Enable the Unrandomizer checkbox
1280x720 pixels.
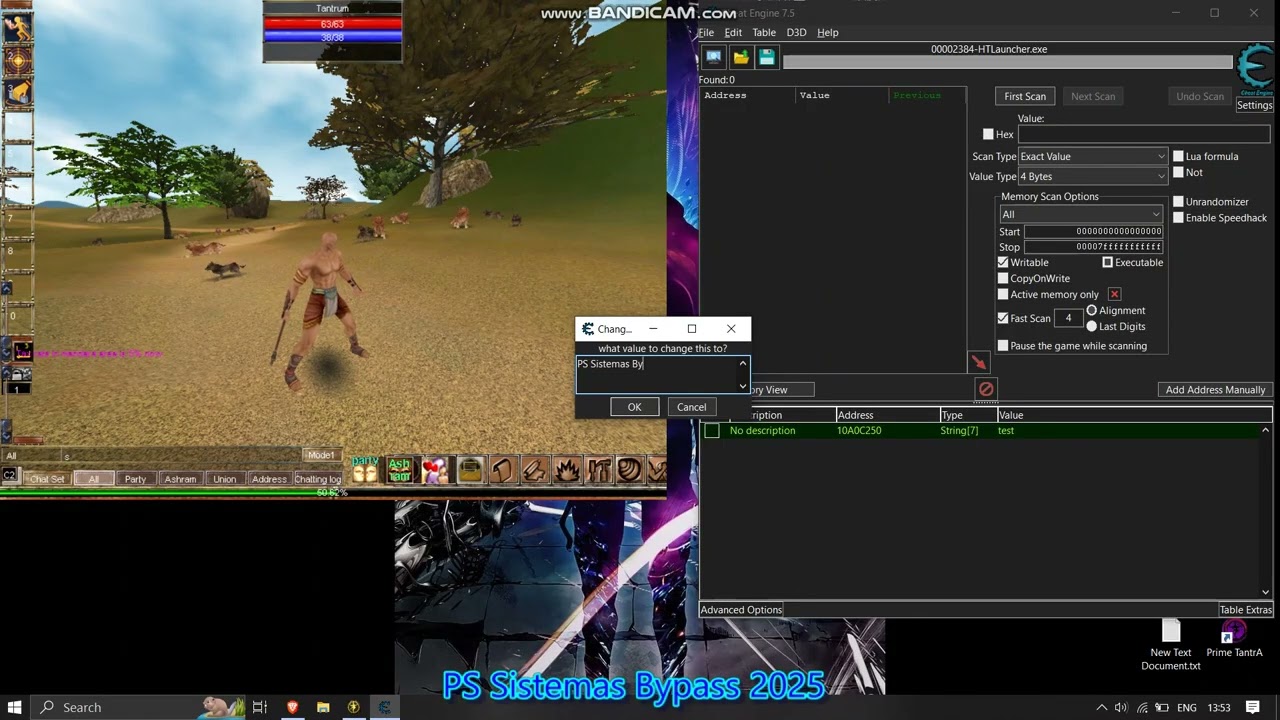coord(1178,201)
